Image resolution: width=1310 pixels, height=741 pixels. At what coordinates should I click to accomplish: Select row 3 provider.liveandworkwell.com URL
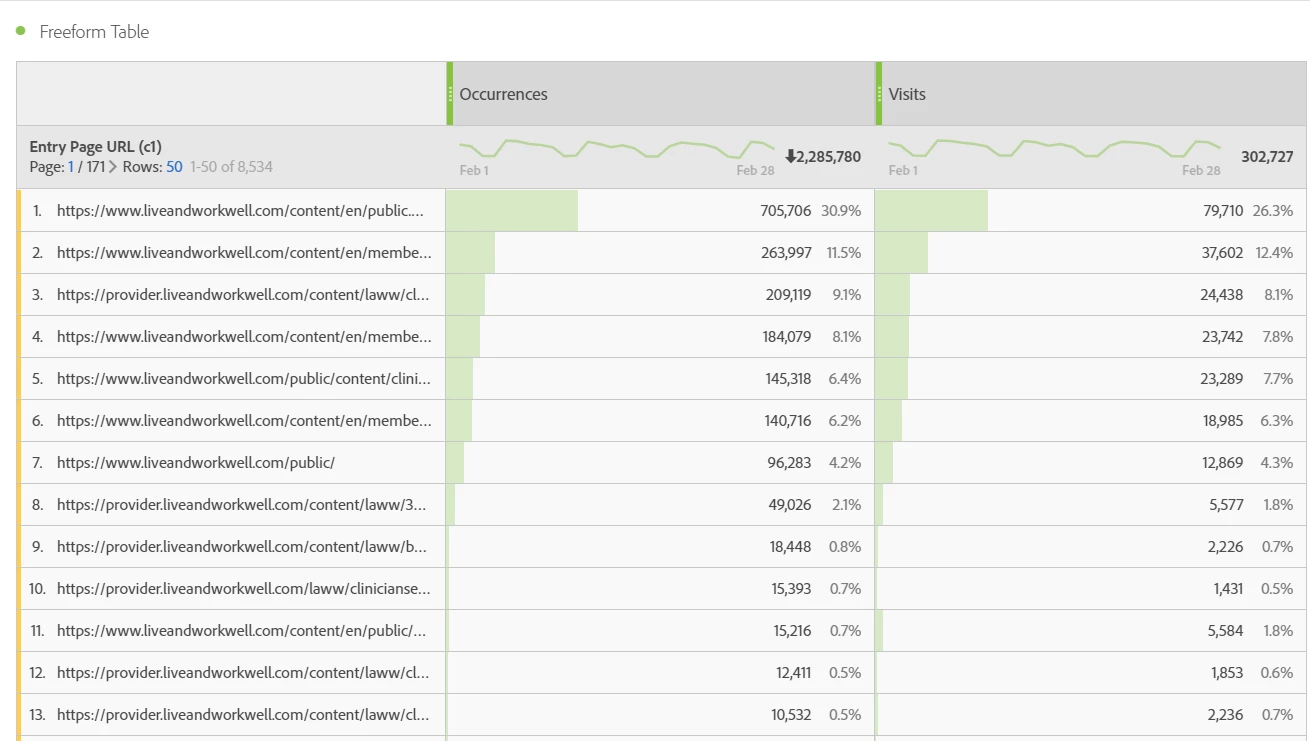(243, 295)
